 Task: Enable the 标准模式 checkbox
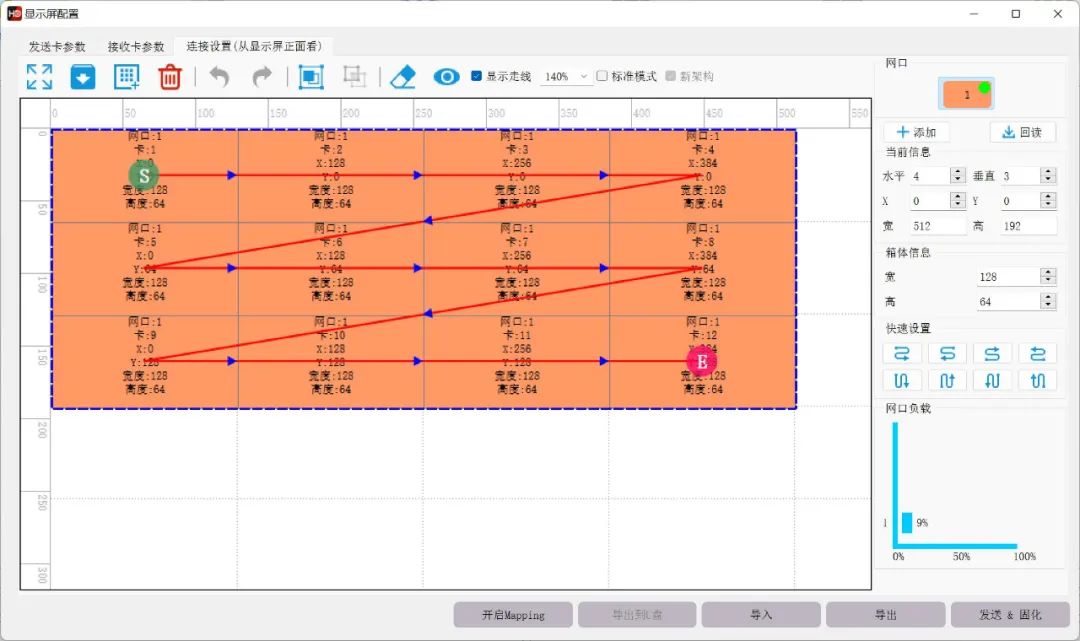tap(602, 76)
